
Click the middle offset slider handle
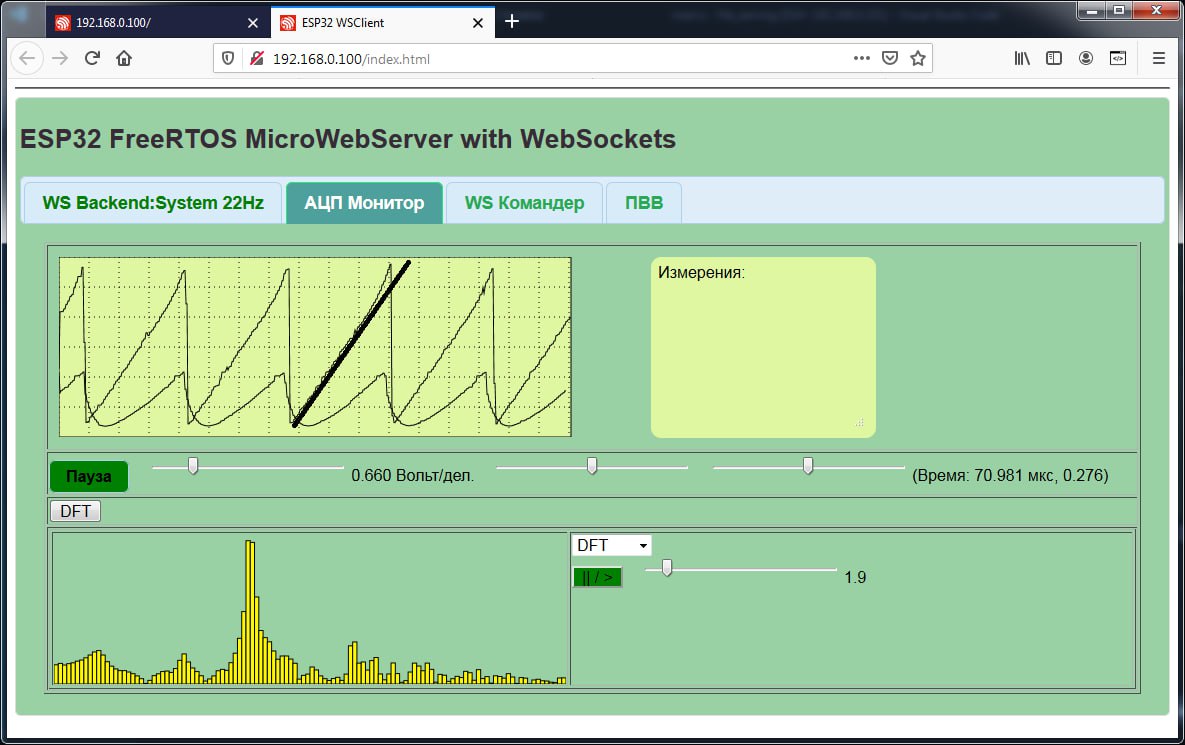(592, 465)
